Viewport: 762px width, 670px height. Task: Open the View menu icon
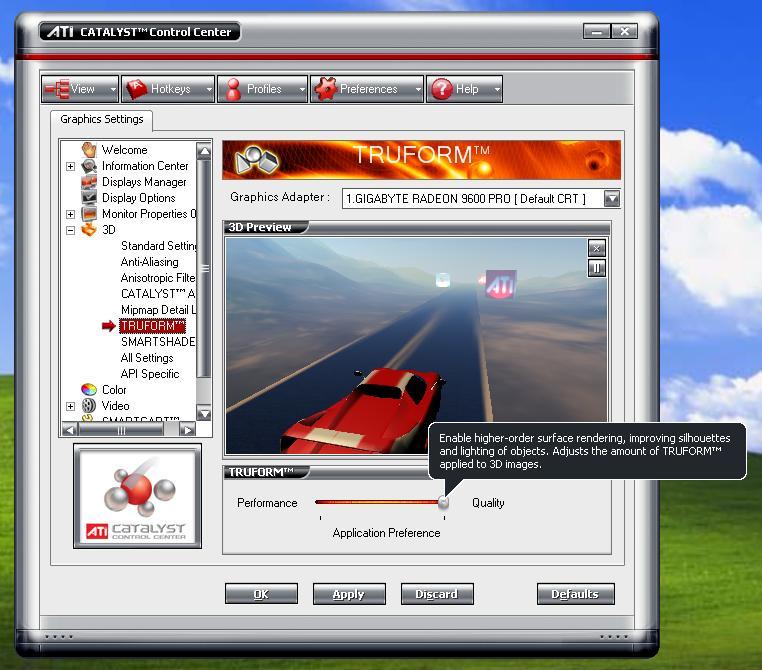click(57, 89)
